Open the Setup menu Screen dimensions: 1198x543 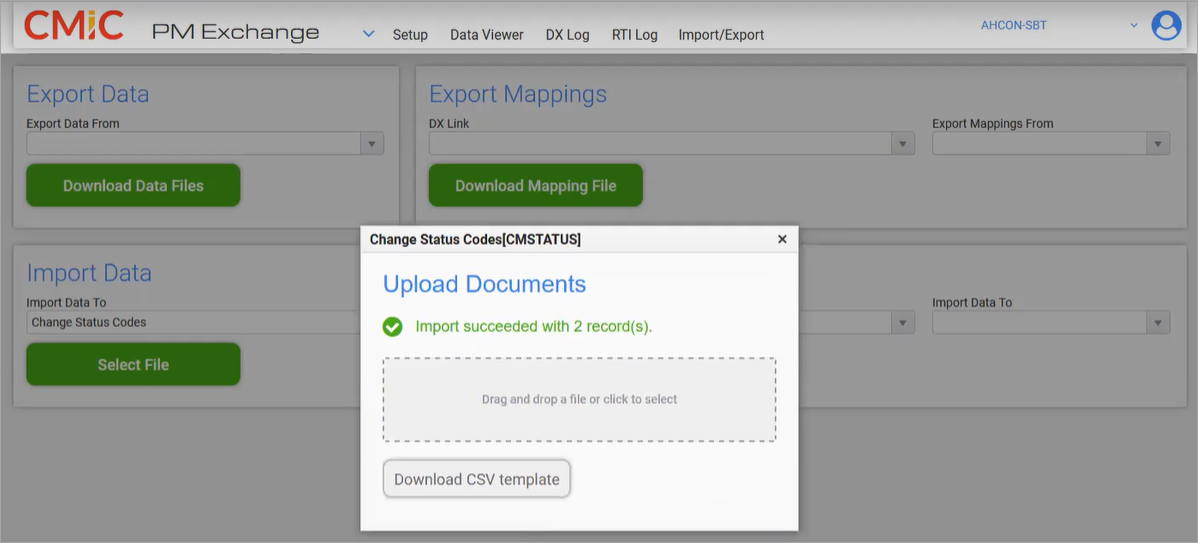(410, 35)
